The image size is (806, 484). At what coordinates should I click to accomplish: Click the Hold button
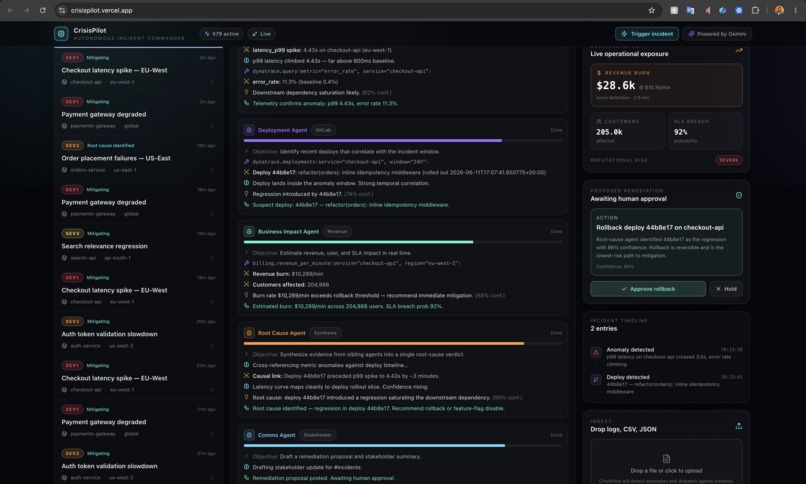(x=726, y=289)
